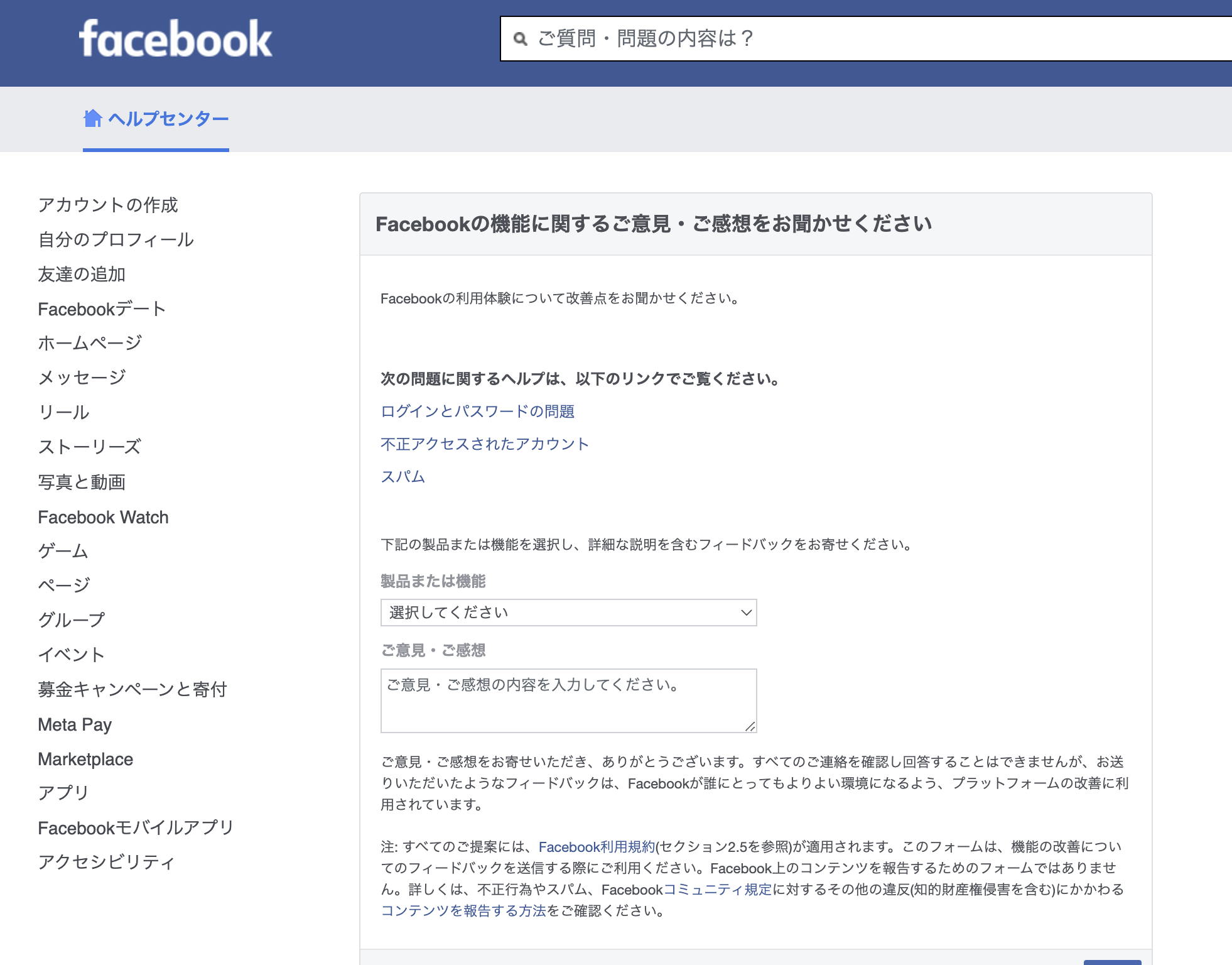The width and height of the screenshot is (1232, 965).
Task: Click the ご意見・ご感想 field label
Action: [433, 650]
